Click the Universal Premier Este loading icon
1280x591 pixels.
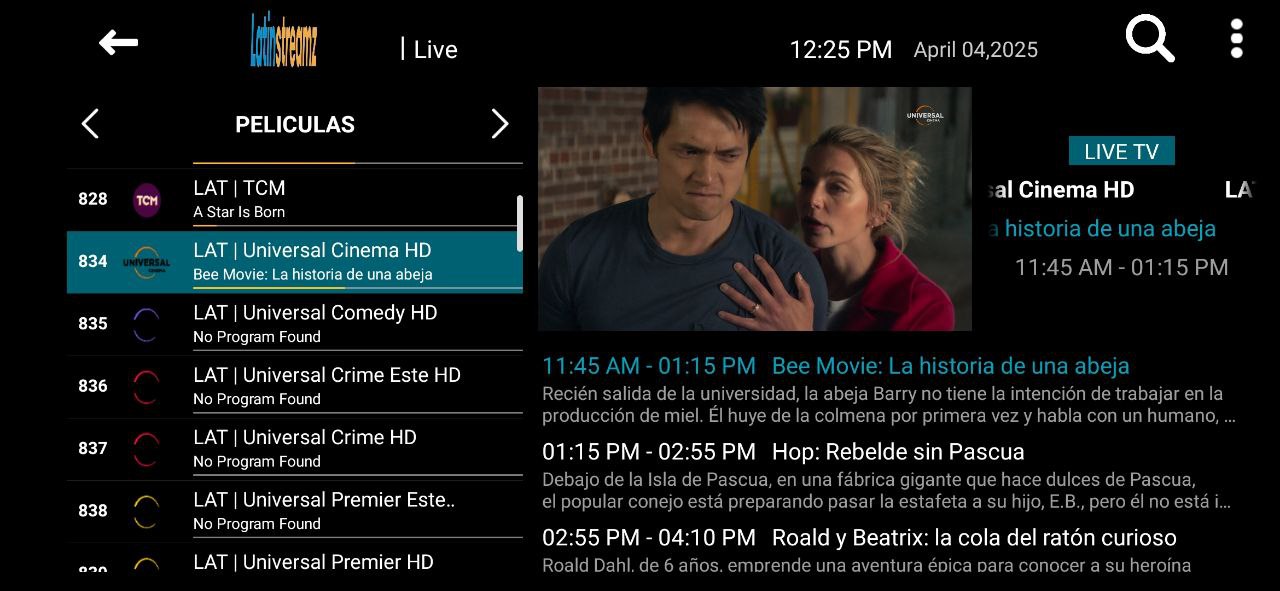[x=146, y=512]
